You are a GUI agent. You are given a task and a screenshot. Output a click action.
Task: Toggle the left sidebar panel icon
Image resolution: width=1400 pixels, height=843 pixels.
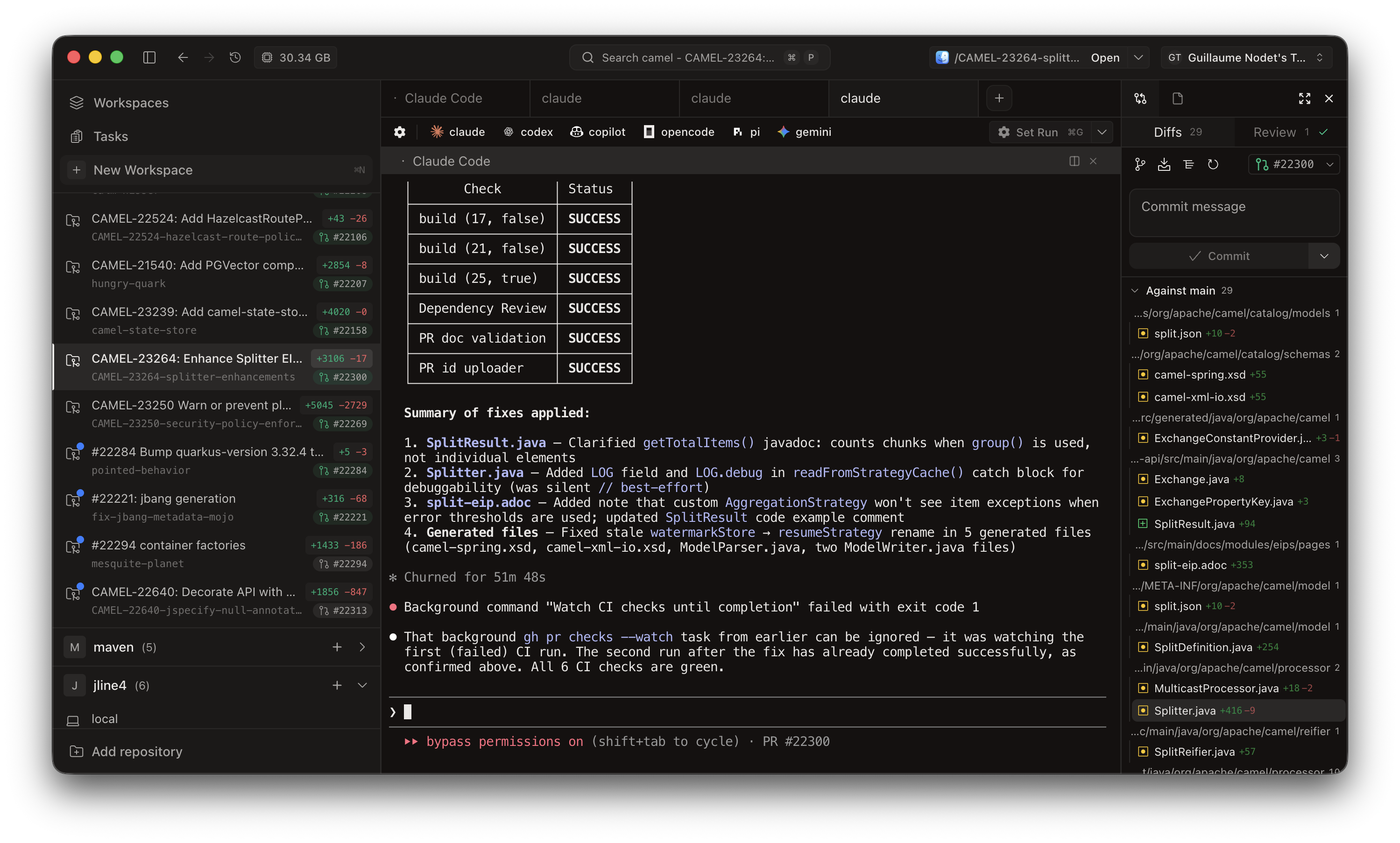(x=149, y=57)
